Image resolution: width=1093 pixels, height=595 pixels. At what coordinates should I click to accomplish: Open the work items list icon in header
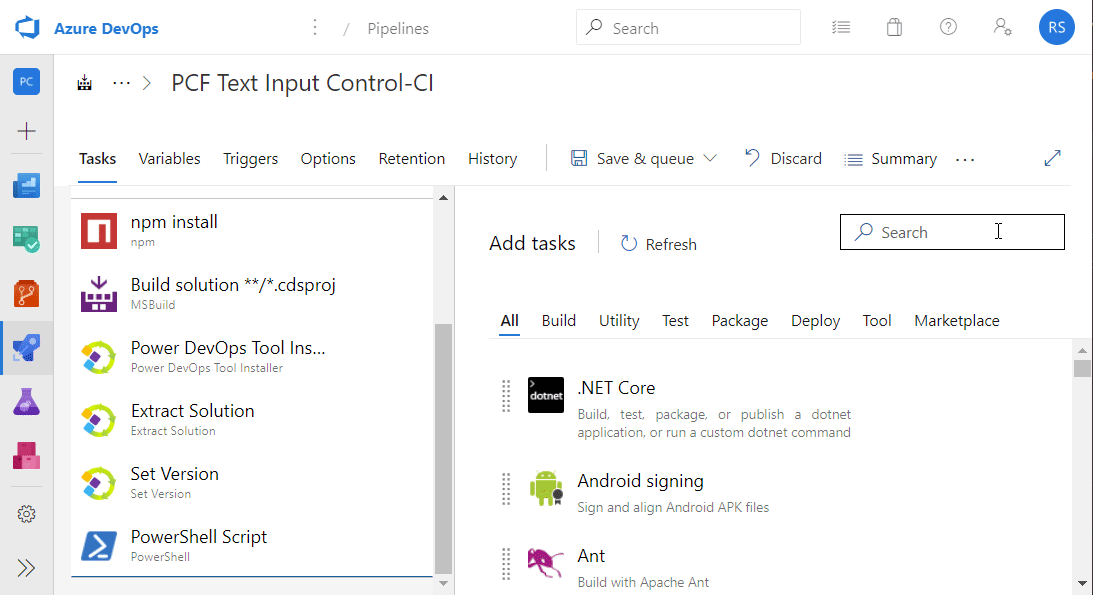[841, 28]
